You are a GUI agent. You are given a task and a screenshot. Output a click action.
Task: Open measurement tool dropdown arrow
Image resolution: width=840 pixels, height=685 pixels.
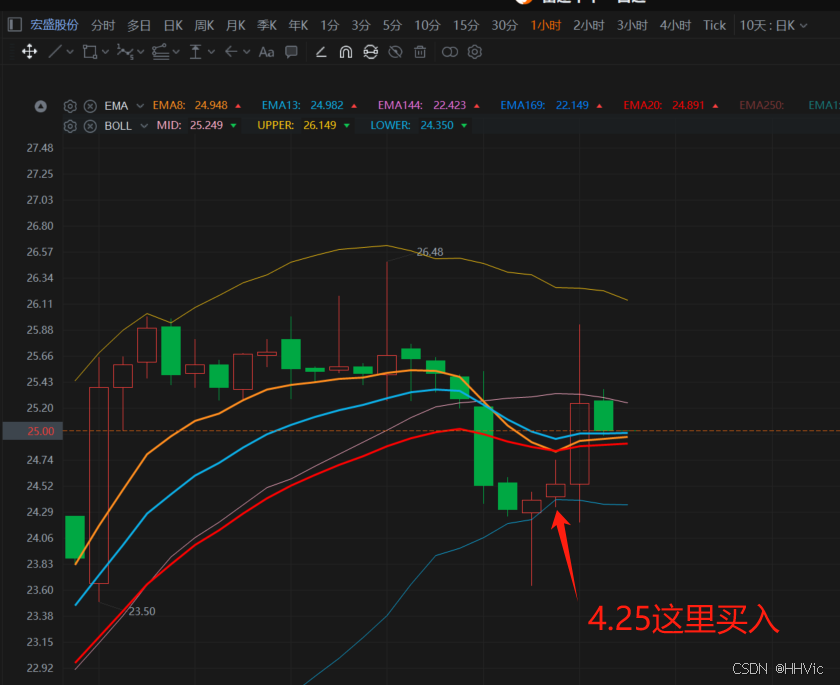click(212, 52)
